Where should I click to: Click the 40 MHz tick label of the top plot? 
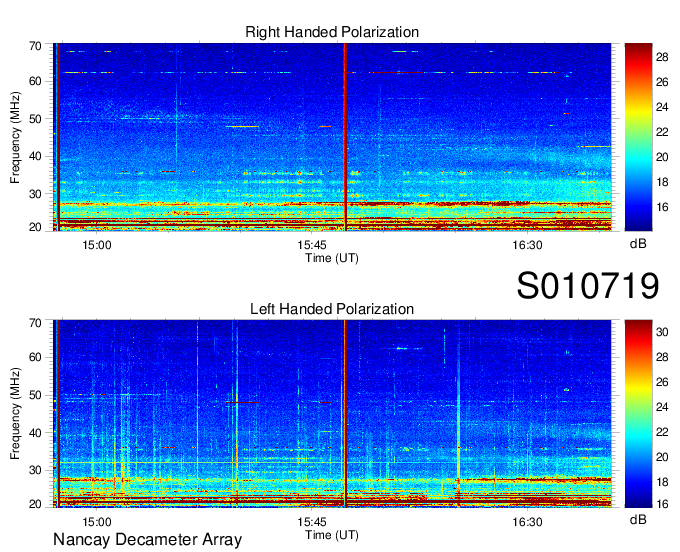35,156
